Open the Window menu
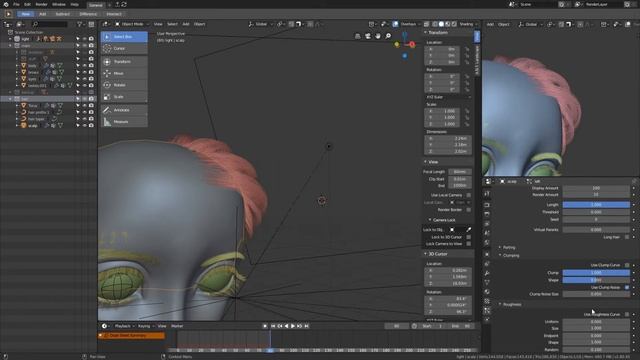The height and width of the screenshot is (360, 640). (59, 4)
